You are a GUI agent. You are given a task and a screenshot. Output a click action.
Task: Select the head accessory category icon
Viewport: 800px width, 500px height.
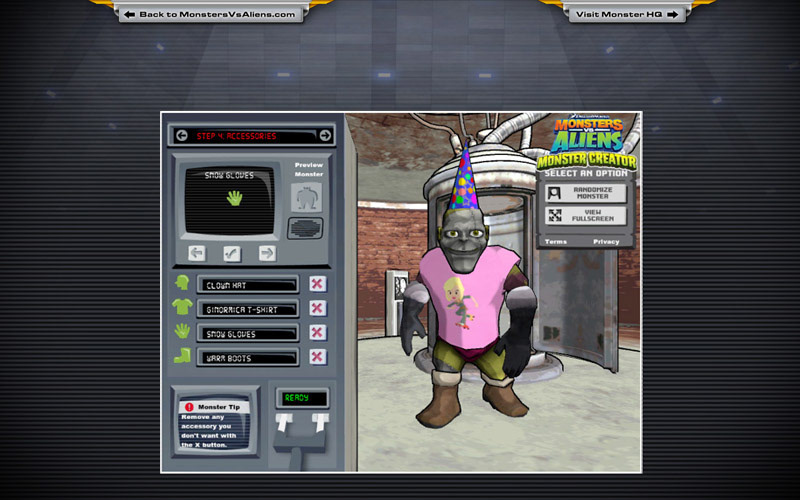182,283
